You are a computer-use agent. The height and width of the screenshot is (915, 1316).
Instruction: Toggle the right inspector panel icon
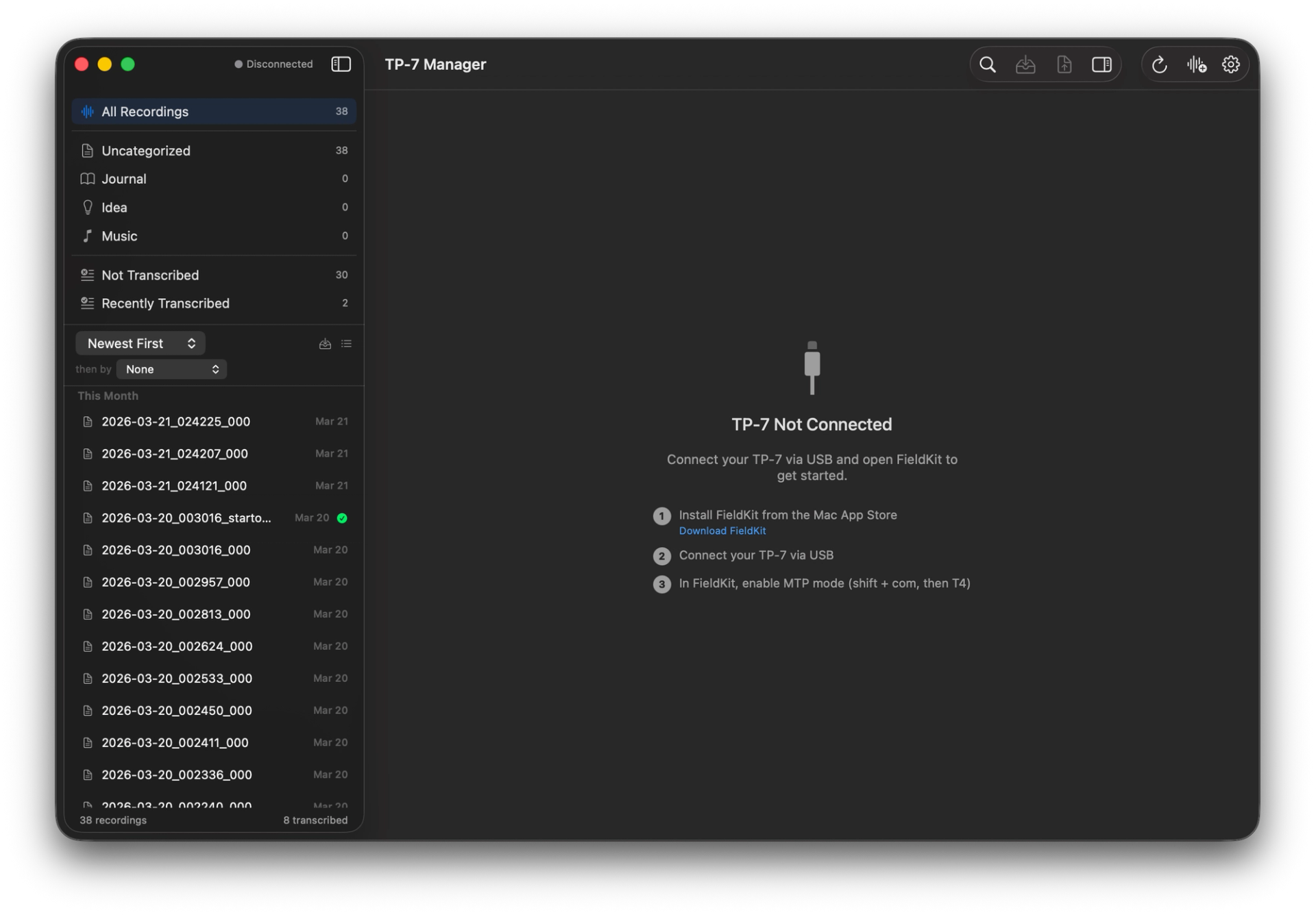pyautogui.click(x=1101, y=64)
